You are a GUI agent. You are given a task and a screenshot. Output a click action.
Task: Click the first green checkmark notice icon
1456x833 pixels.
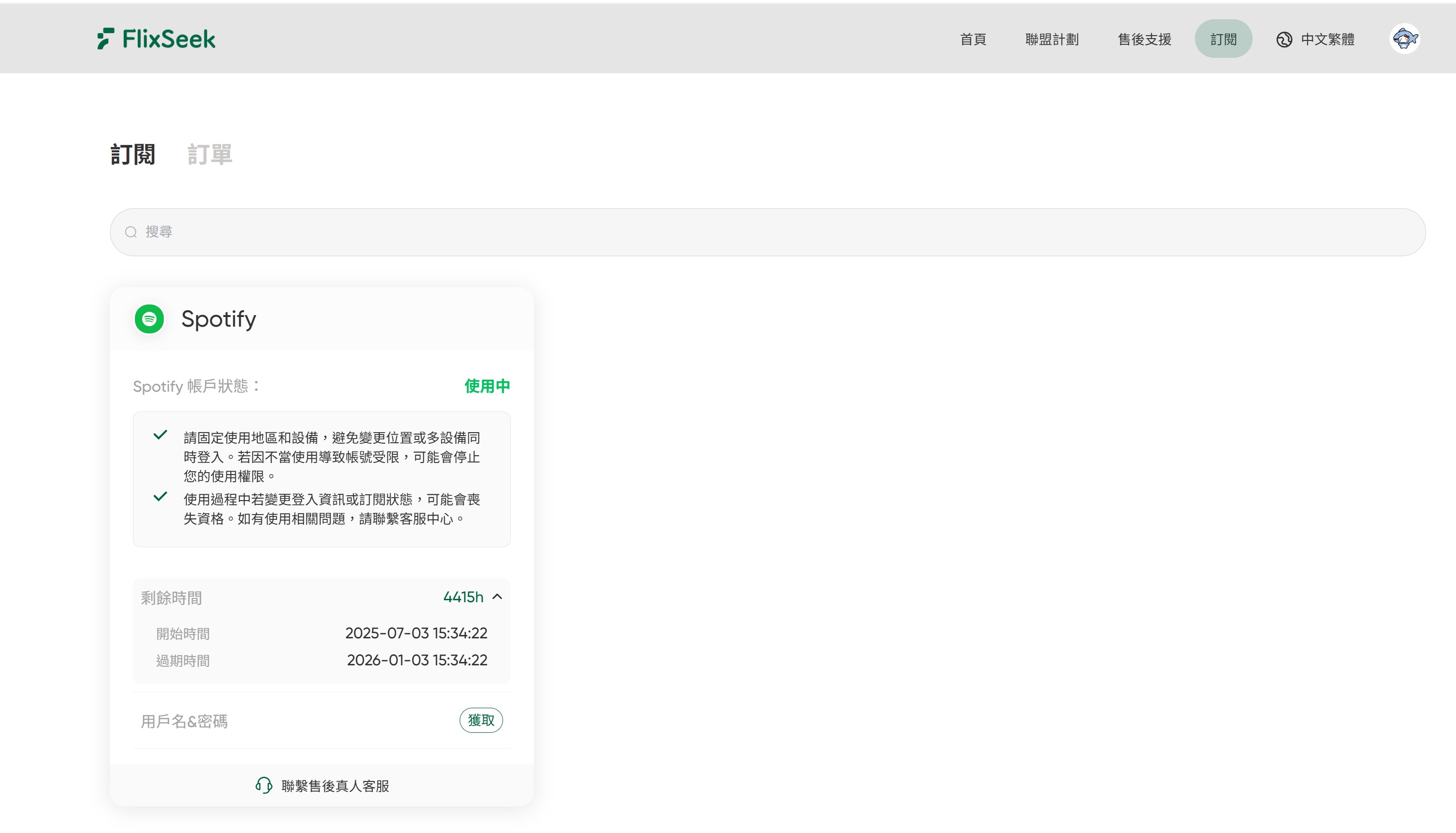pos(160,435)
